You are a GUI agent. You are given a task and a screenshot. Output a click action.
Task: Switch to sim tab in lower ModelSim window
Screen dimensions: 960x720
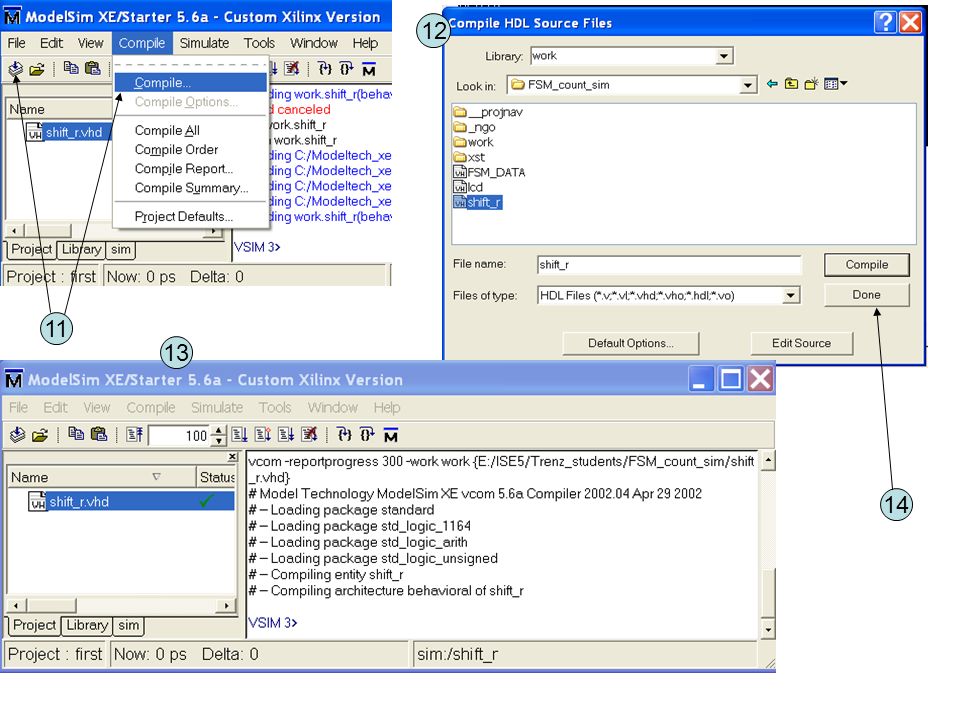(129, 625)
